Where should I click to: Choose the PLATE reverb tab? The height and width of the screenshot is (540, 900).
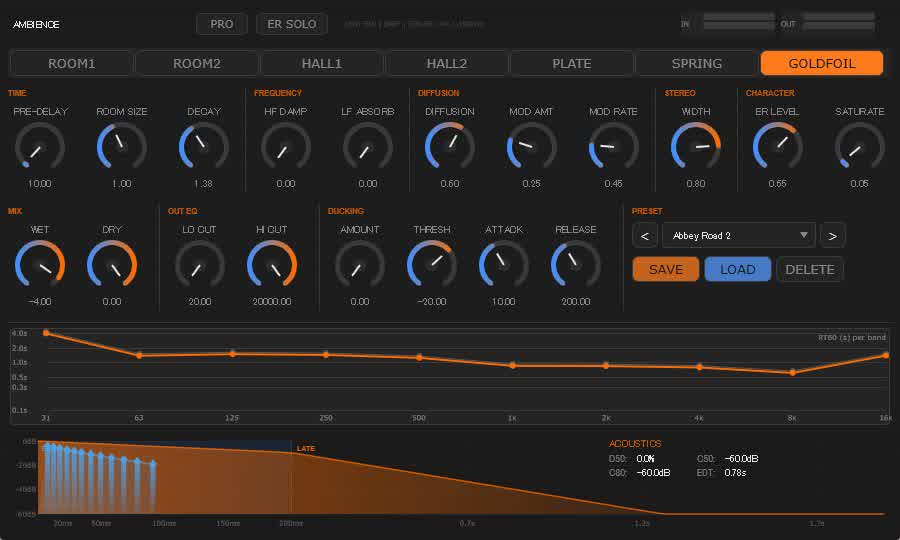pos(572,63)
